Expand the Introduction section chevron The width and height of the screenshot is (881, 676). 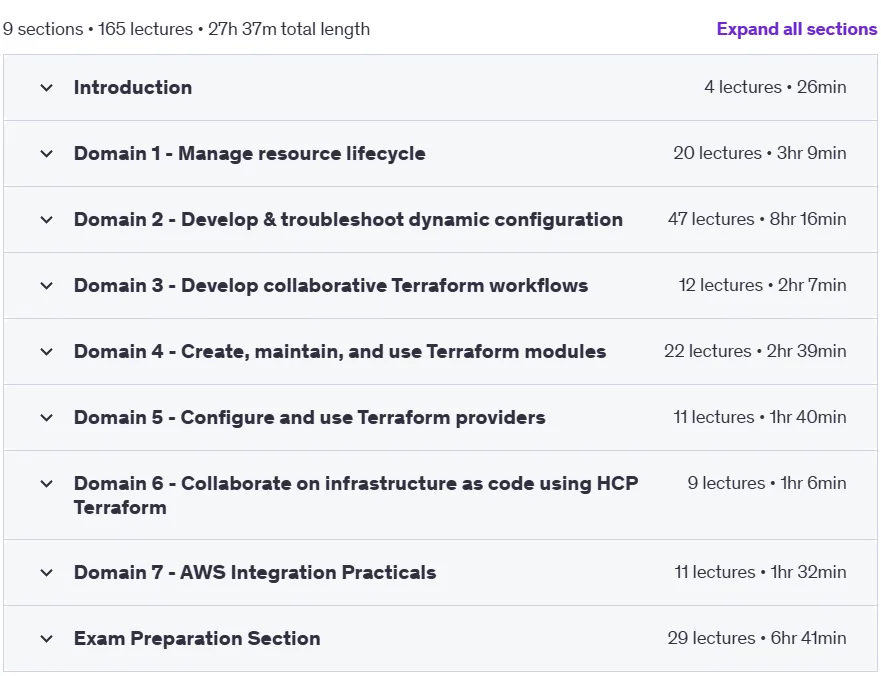point(47,88)
